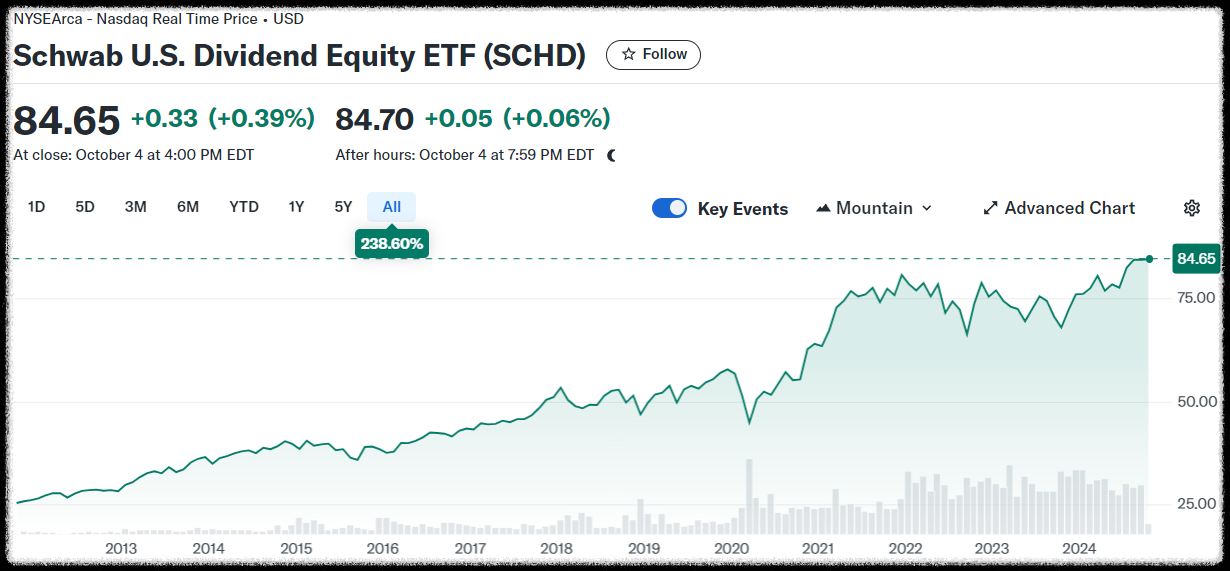This screenshot has width=1230, height=571.
Task: Open the Mountain chart type dropdown
Action: tap(874, 208)
